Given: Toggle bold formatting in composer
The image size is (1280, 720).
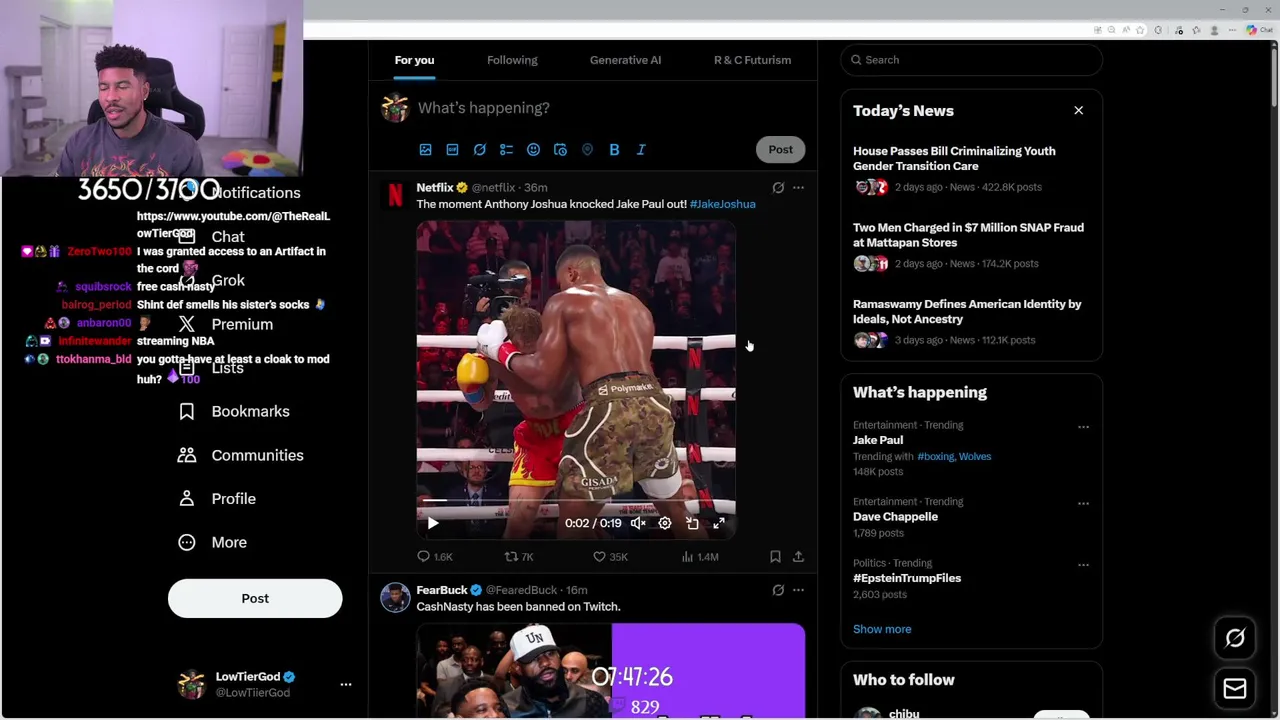Looking at the screenshot, I should [x=614, y=150].
